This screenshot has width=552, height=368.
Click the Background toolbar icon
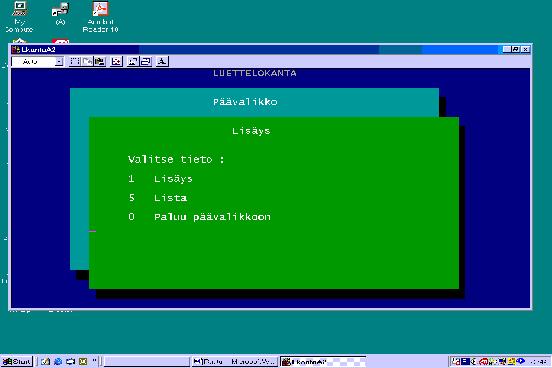click(146, 62)
